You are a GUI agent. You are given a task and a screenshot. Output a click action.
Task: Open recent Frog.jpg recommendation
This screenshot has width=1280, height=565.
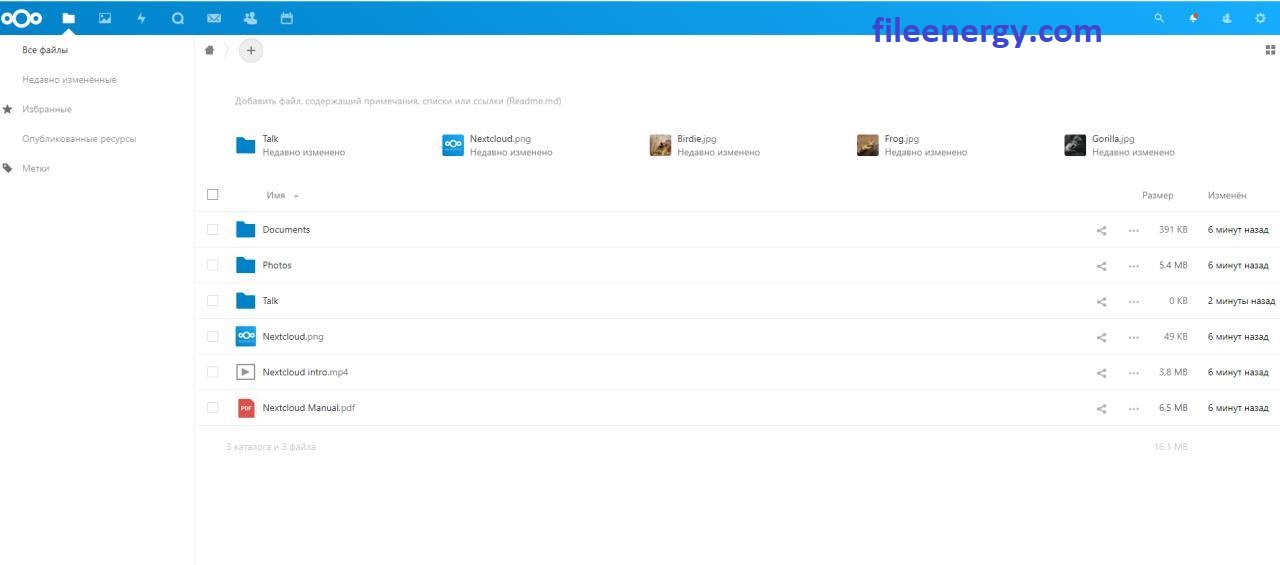click(912, 146)
